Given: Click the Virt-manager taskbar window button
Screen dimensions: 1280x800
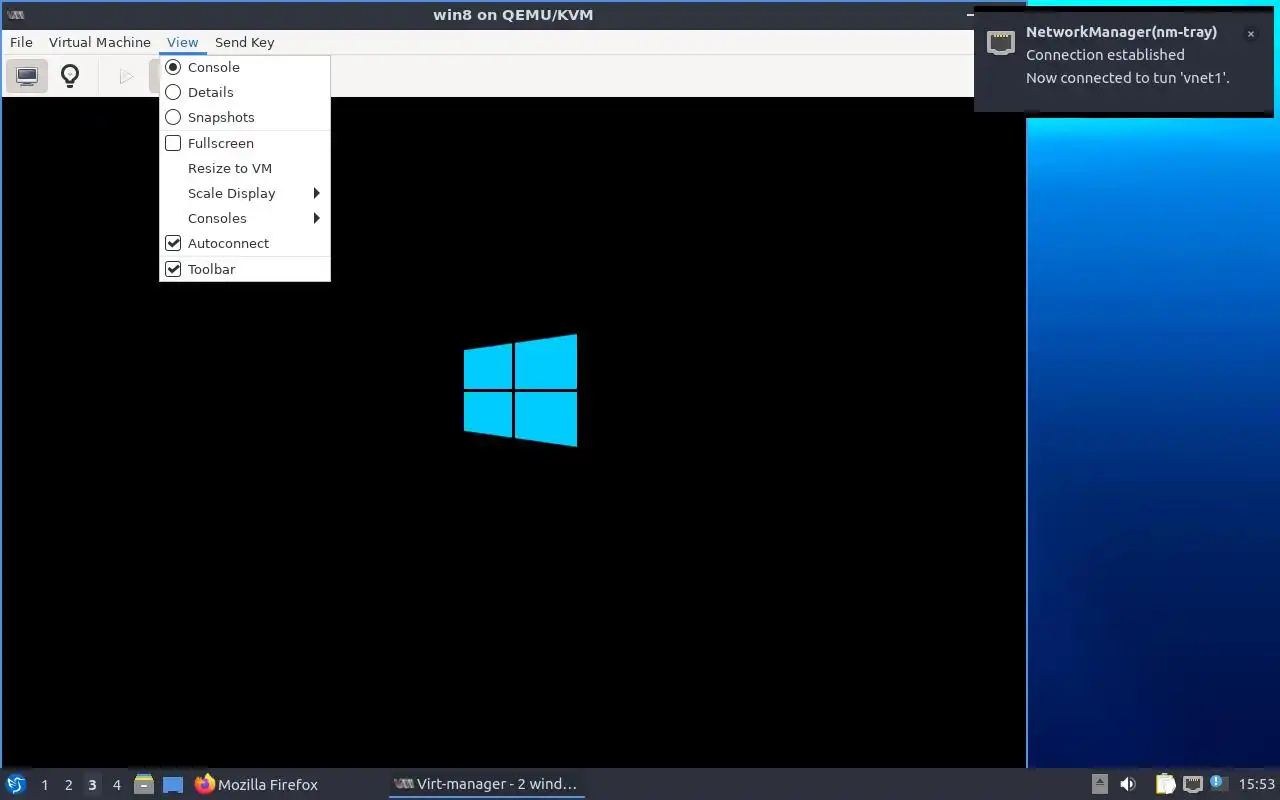Looking at the screenshot, I should (486, 784).
